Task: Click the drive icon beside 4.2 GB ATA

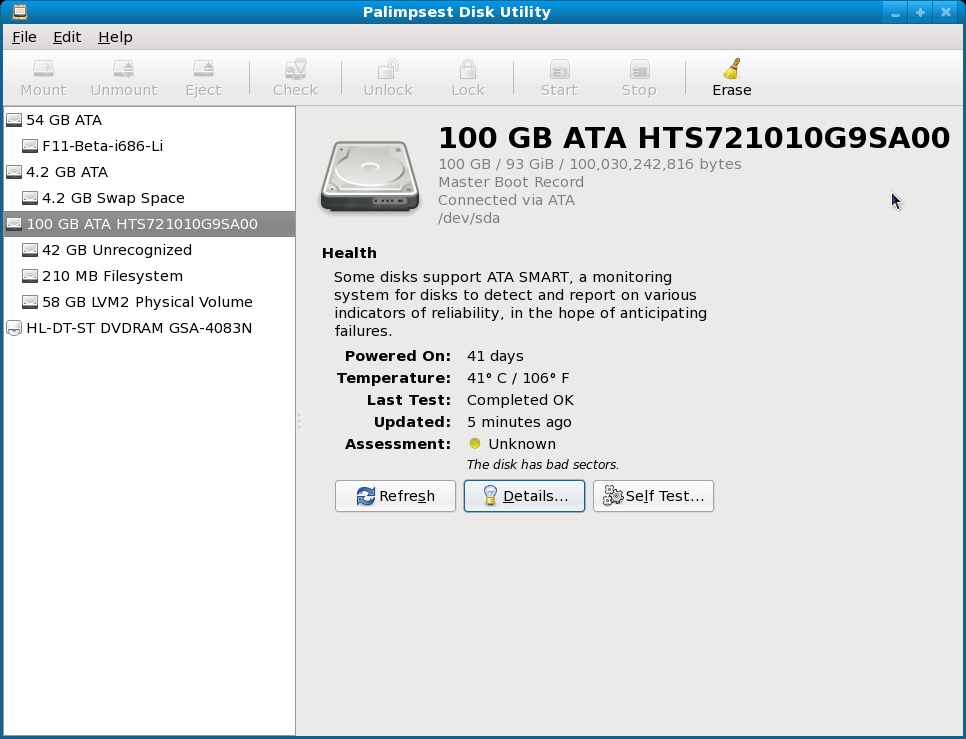Action: (x=14, y=172)
